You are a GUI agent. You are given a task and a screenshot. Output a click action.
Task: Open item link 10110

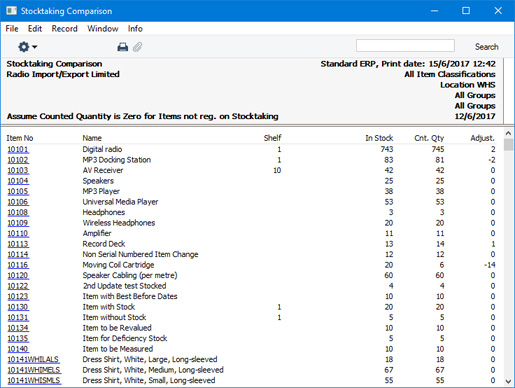coord(18,233)
